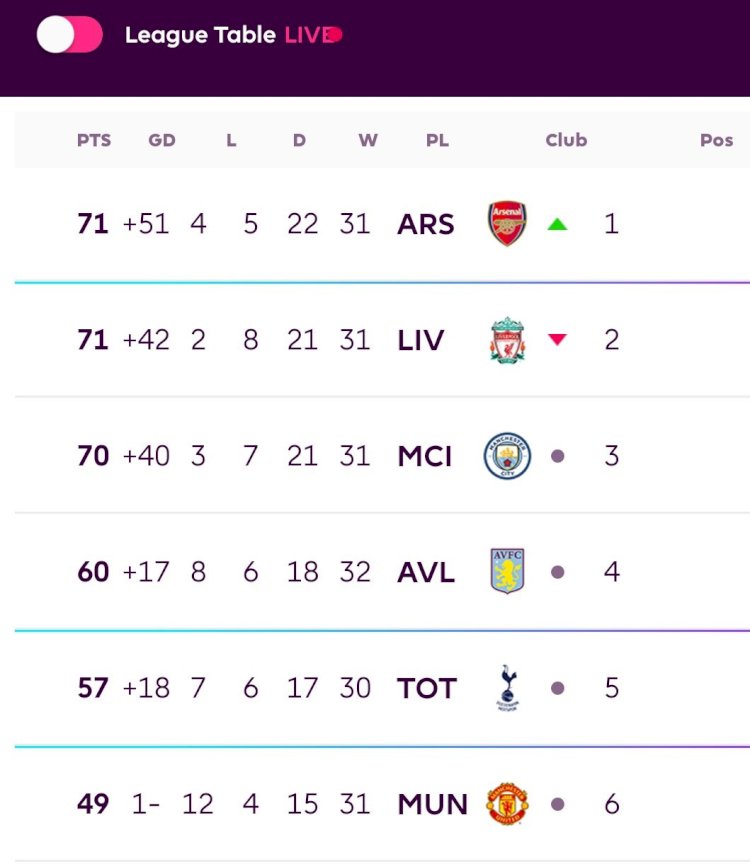Click Manchester City's grey position dot

pyautogui.click(x=557, y=456)
